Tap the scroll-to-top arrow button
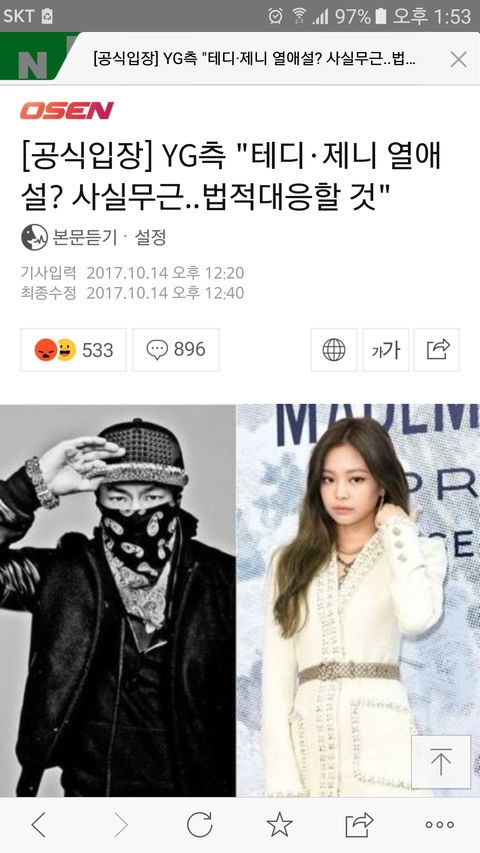This screenshot has height=853, width=480. tap(440, 762)
